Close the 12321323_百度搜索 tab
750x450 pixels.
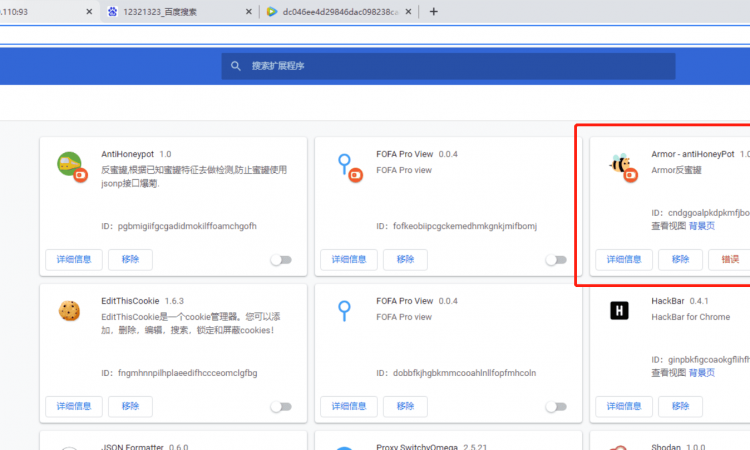pos(249,11)
